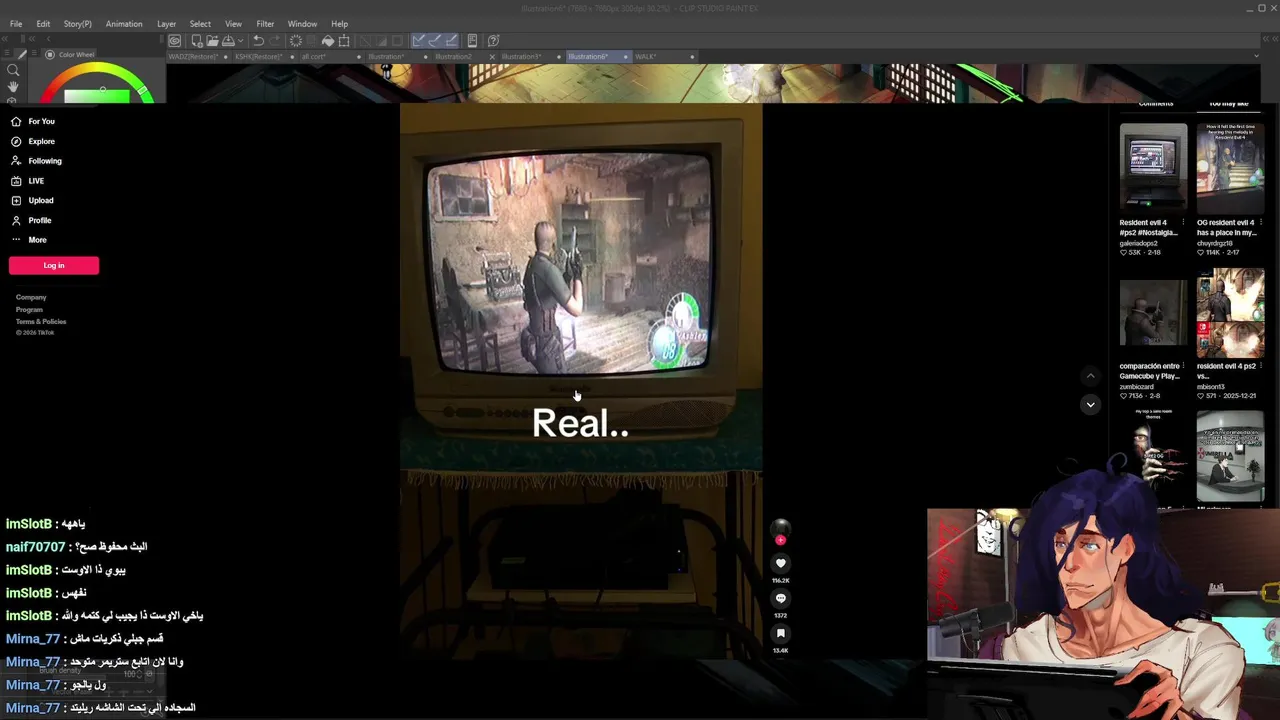The image size is (1280, 720).
Task: Open the Layer menu
Action: 166,24
